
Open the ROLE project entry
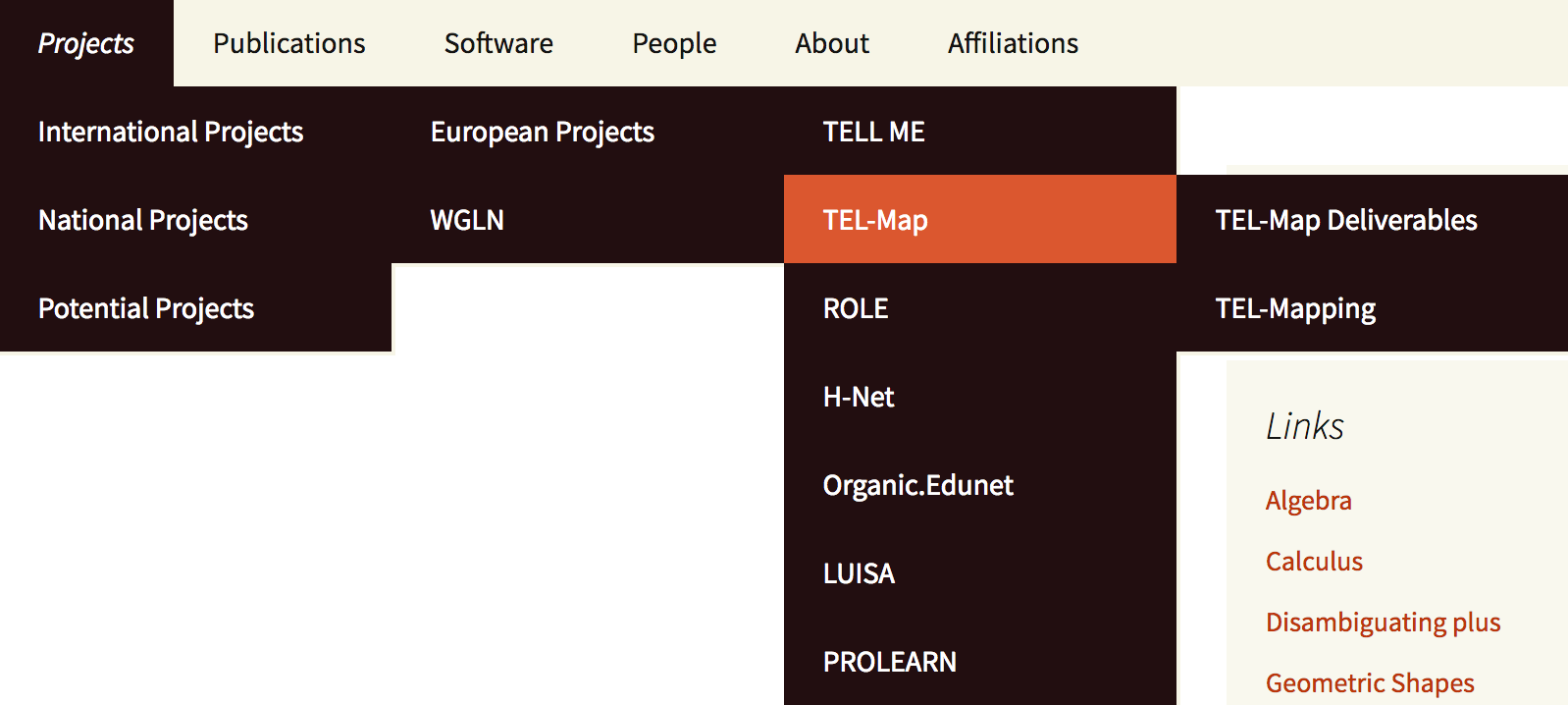tap(856, 308)
